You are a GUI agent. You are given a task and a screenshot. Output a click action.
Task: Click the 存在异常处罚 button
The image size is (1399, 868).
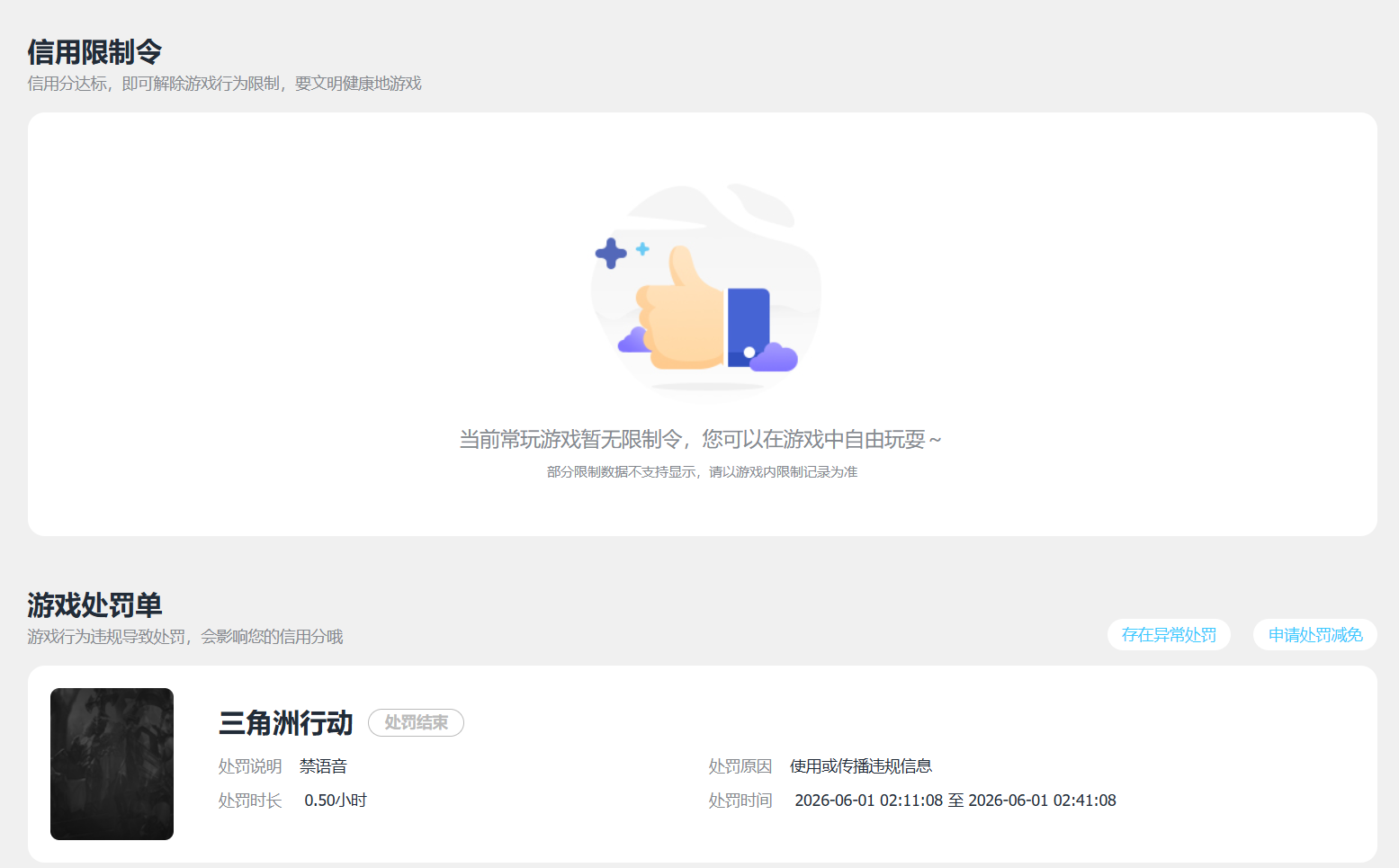pos(1169,635)
